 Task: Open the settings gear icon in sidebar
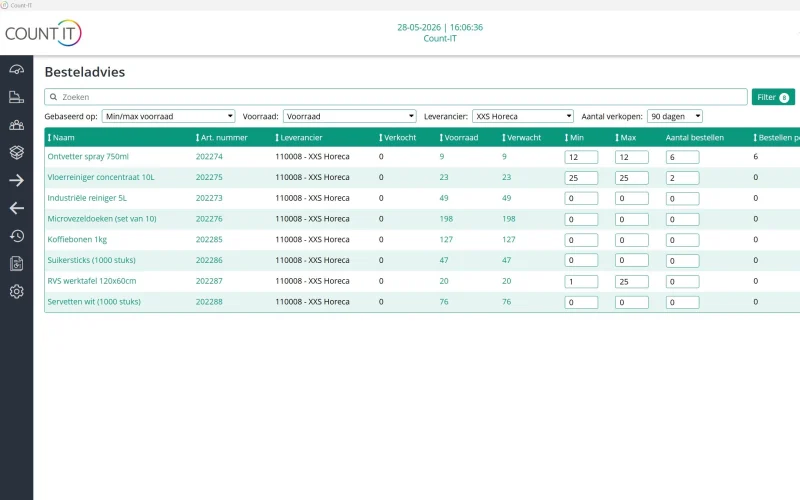click(16, 291)
